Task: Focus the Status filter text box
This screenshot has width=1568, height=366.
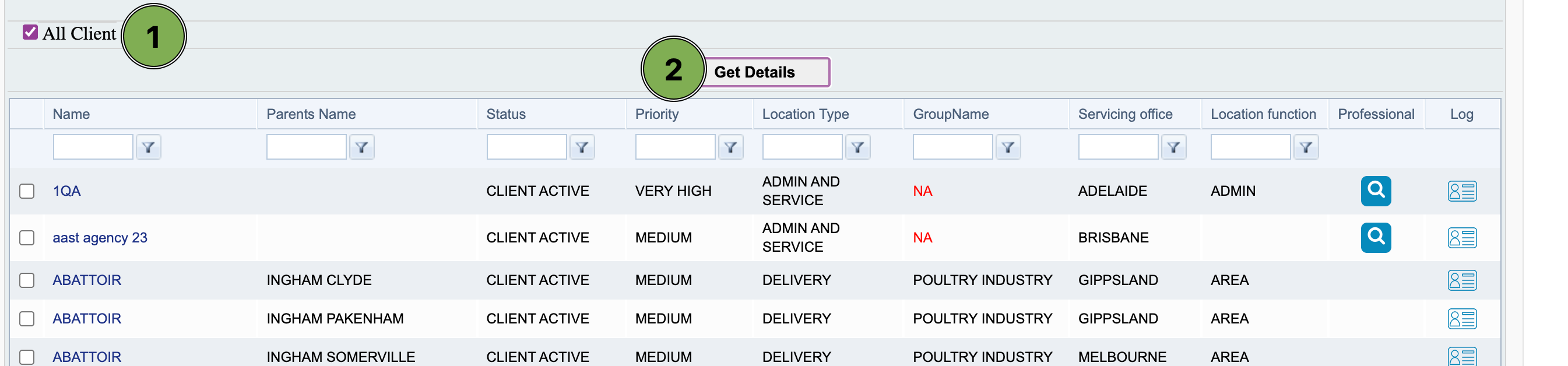Action: [x=526, y=147]
